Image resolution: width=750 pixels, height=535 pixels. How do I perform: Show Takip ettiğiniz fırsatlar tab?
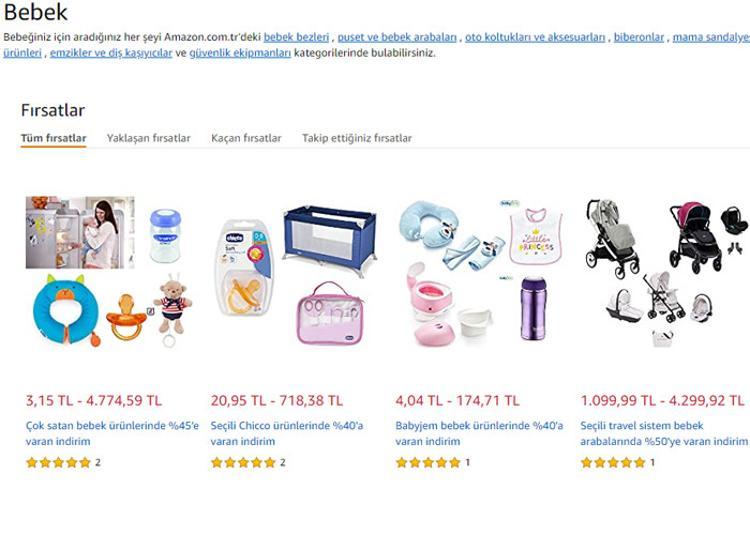pyautogui.click(x=357, y=138)
